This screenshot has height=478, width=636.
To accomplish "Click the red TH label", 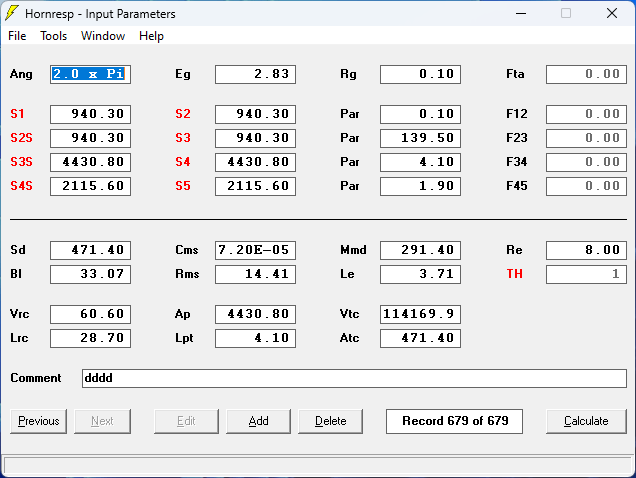I will click(514, 273).
